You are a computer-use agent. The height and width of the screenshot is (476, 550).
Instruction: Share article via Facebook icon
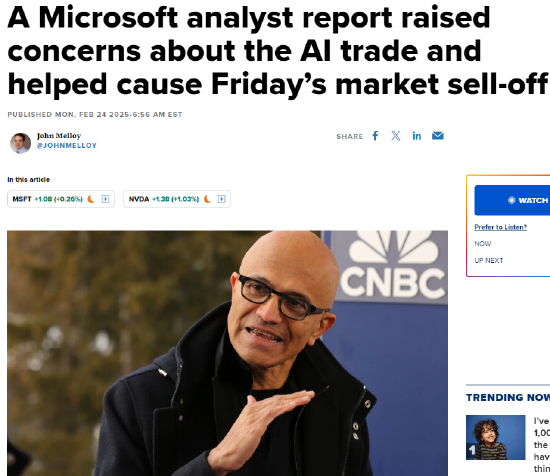pos(375,136)
